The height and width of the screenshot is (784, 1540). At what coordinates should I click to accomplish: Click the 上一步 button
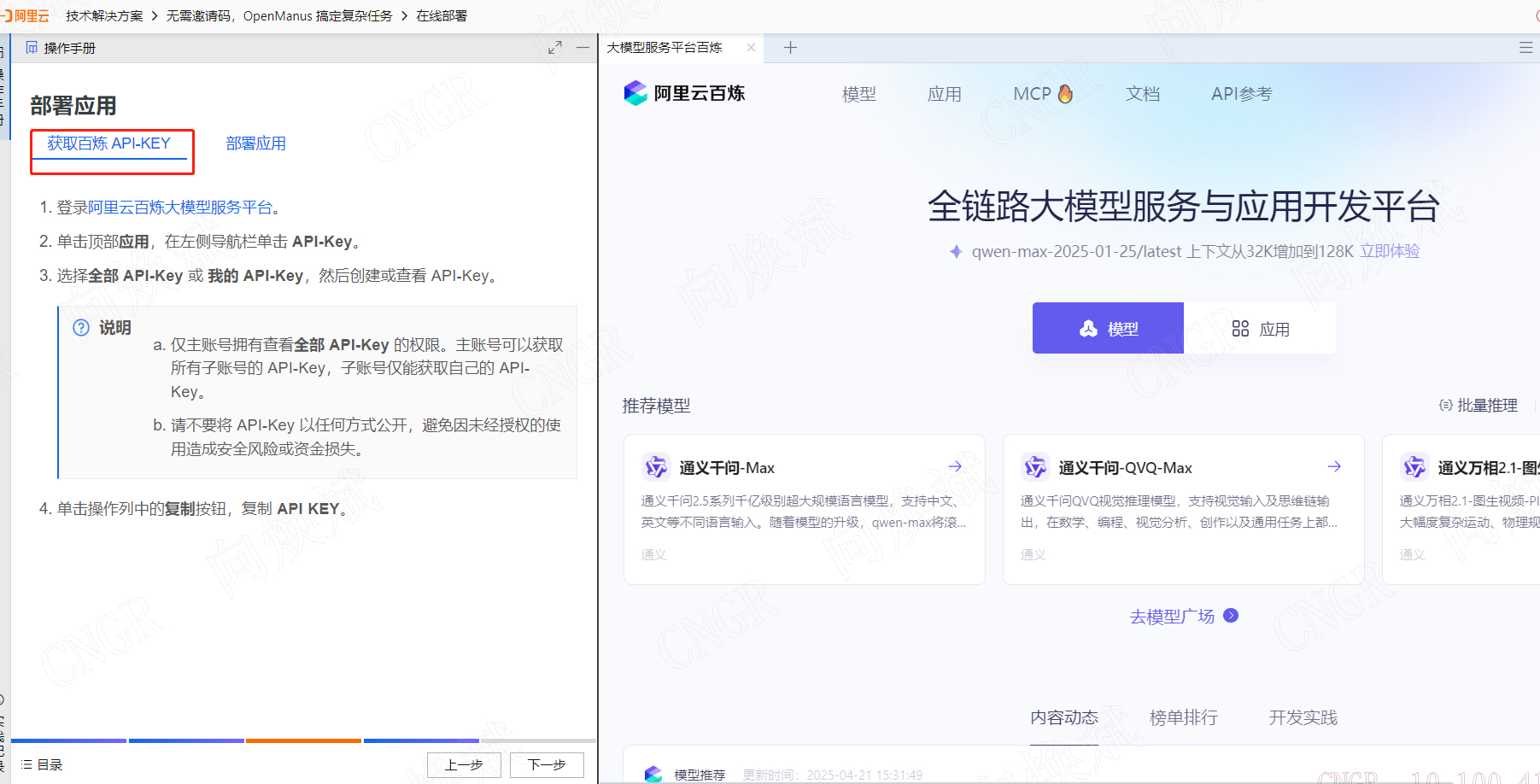(x=464, y=764)
